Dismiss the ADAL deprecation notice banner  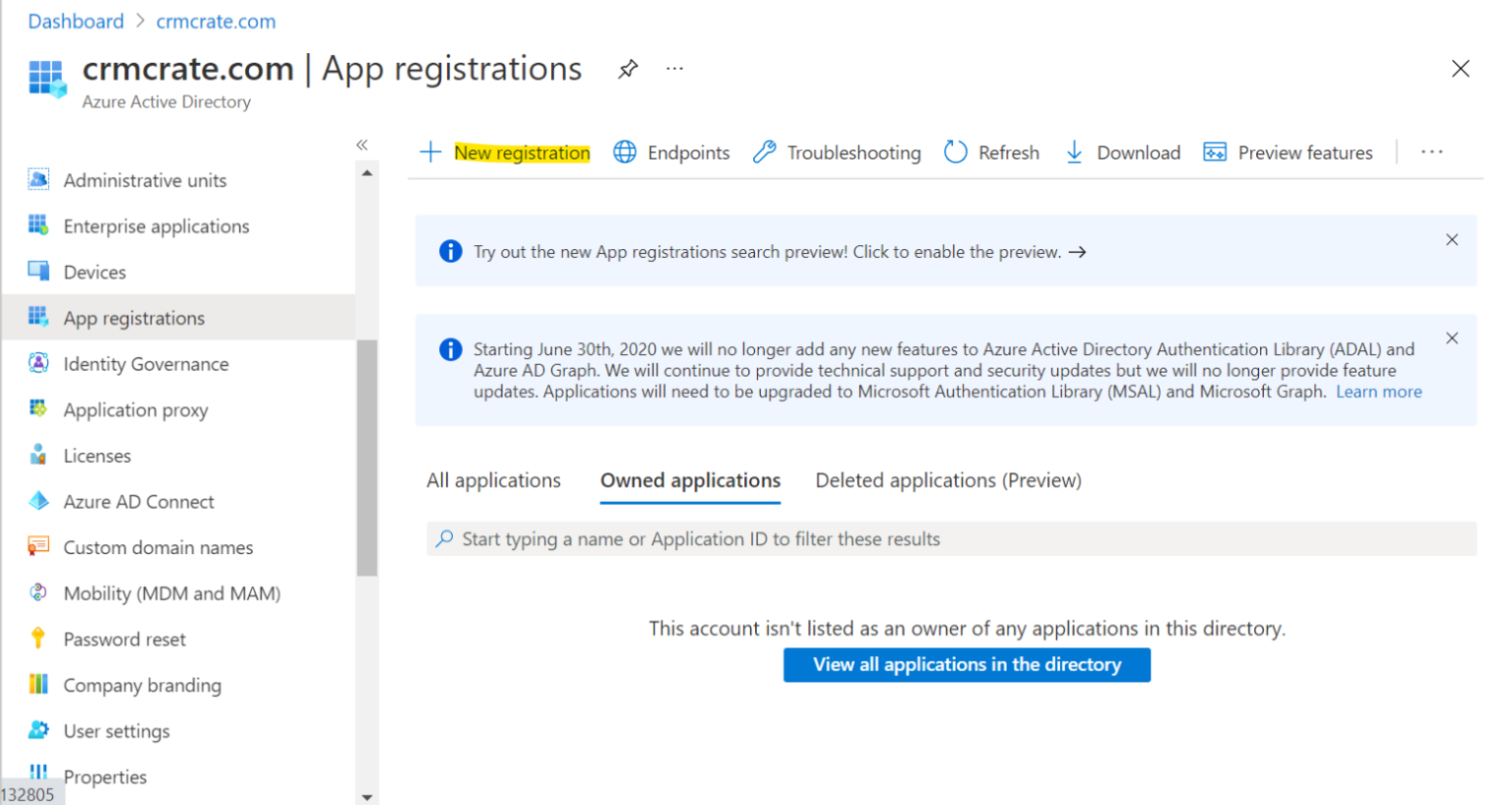point(1452,339)
